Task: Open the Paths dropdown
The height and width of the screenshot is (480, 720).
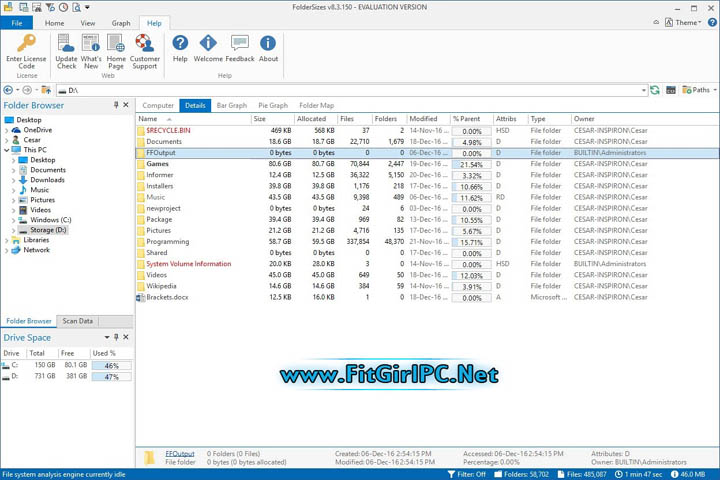Action: pos(698,90)
